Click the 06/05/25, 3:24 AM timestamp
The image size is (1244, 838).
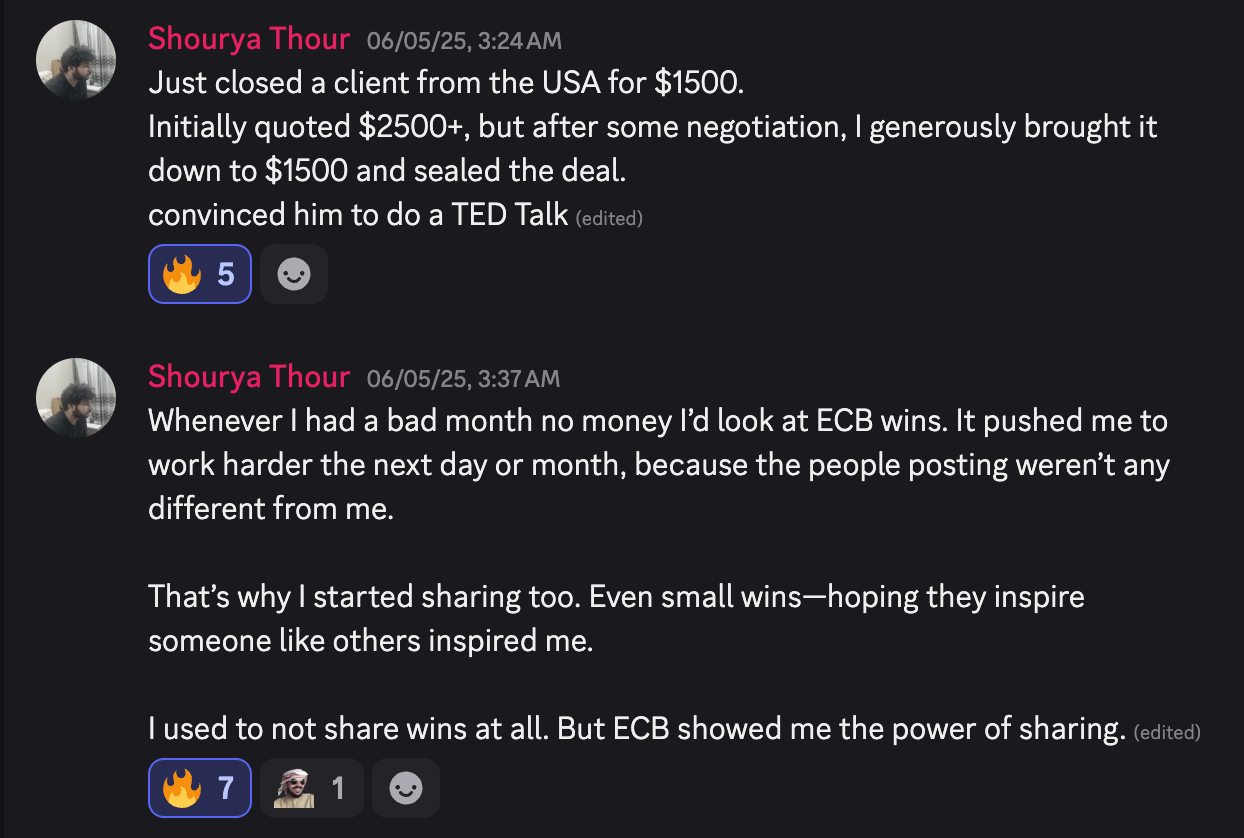click(464, 41)
